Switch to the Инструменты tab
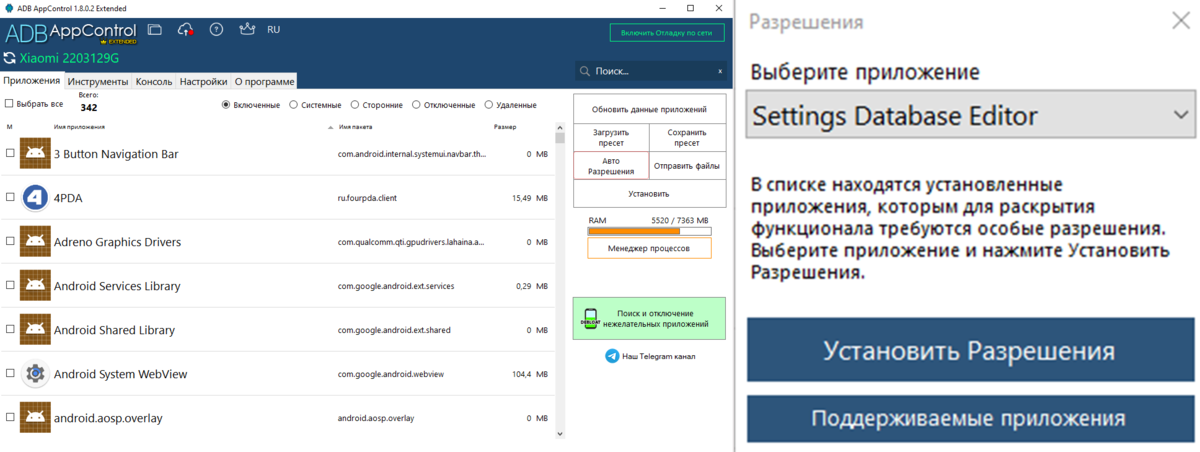 tap(99, 82)
